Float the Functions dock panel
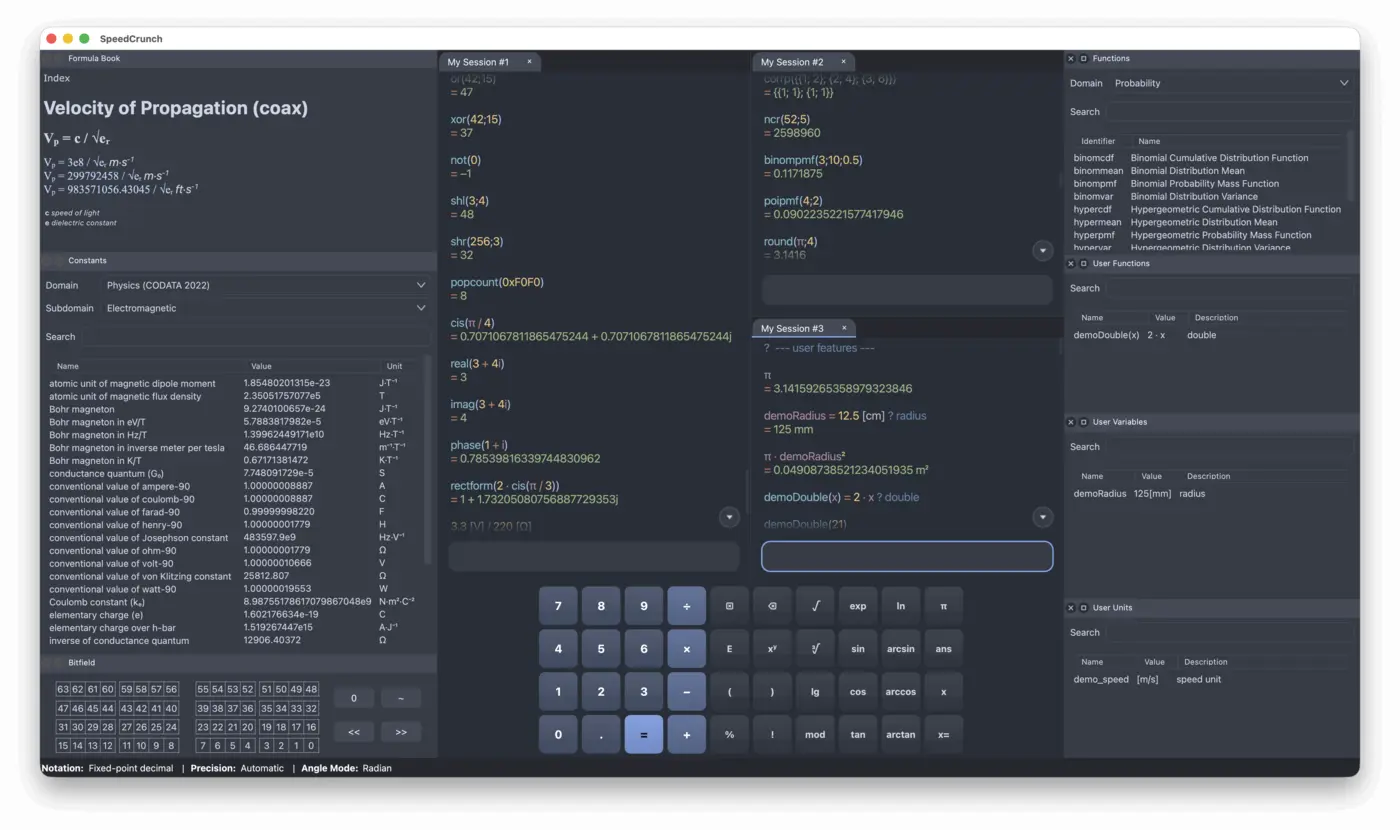The image size is (1400, 830). pos(1083,59)
